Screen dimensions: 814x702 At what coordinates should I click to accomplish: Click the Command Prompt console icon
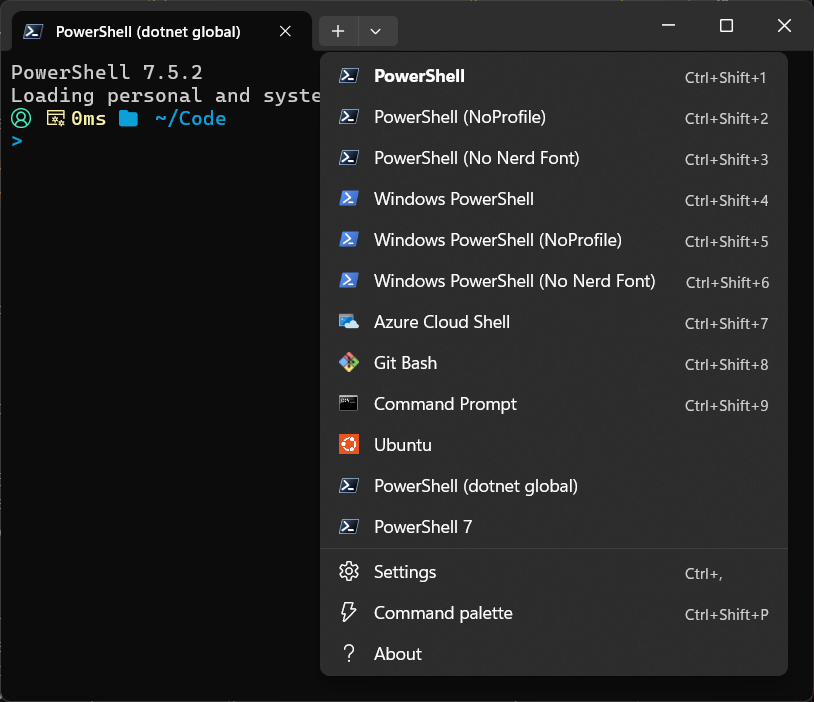(348, 403)
